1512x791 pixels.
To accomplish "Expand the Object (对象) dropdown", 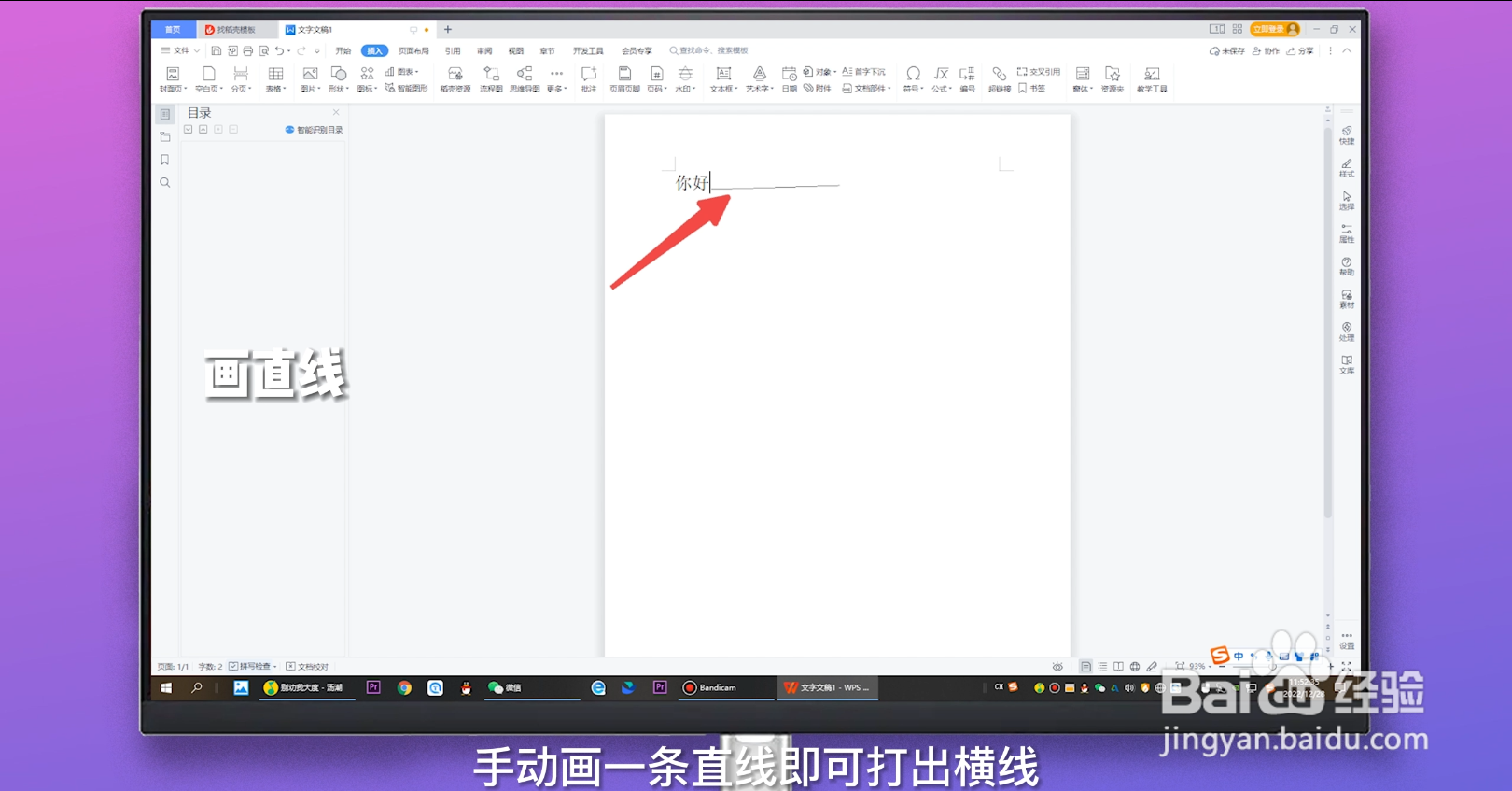I will point(819,72).
